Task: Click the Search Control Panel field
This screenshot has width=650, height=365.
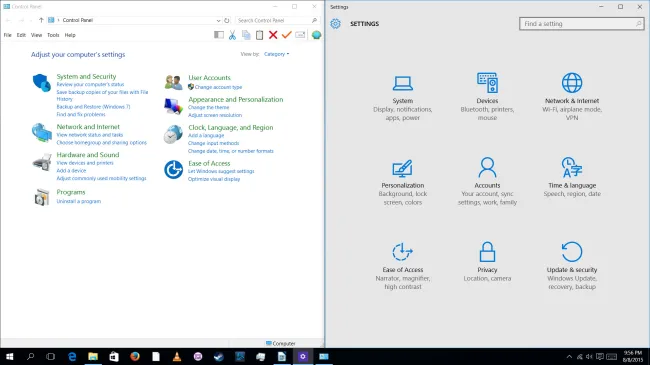Action: click(x=277, y=20)
